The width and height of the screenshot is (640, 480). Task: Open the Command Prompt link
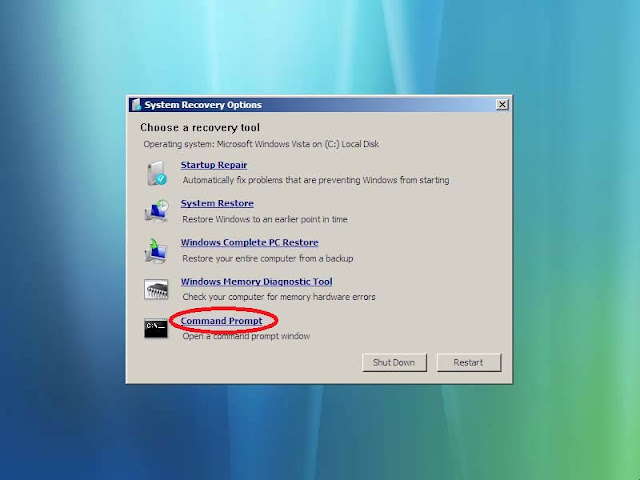click(x=222, y=321)
